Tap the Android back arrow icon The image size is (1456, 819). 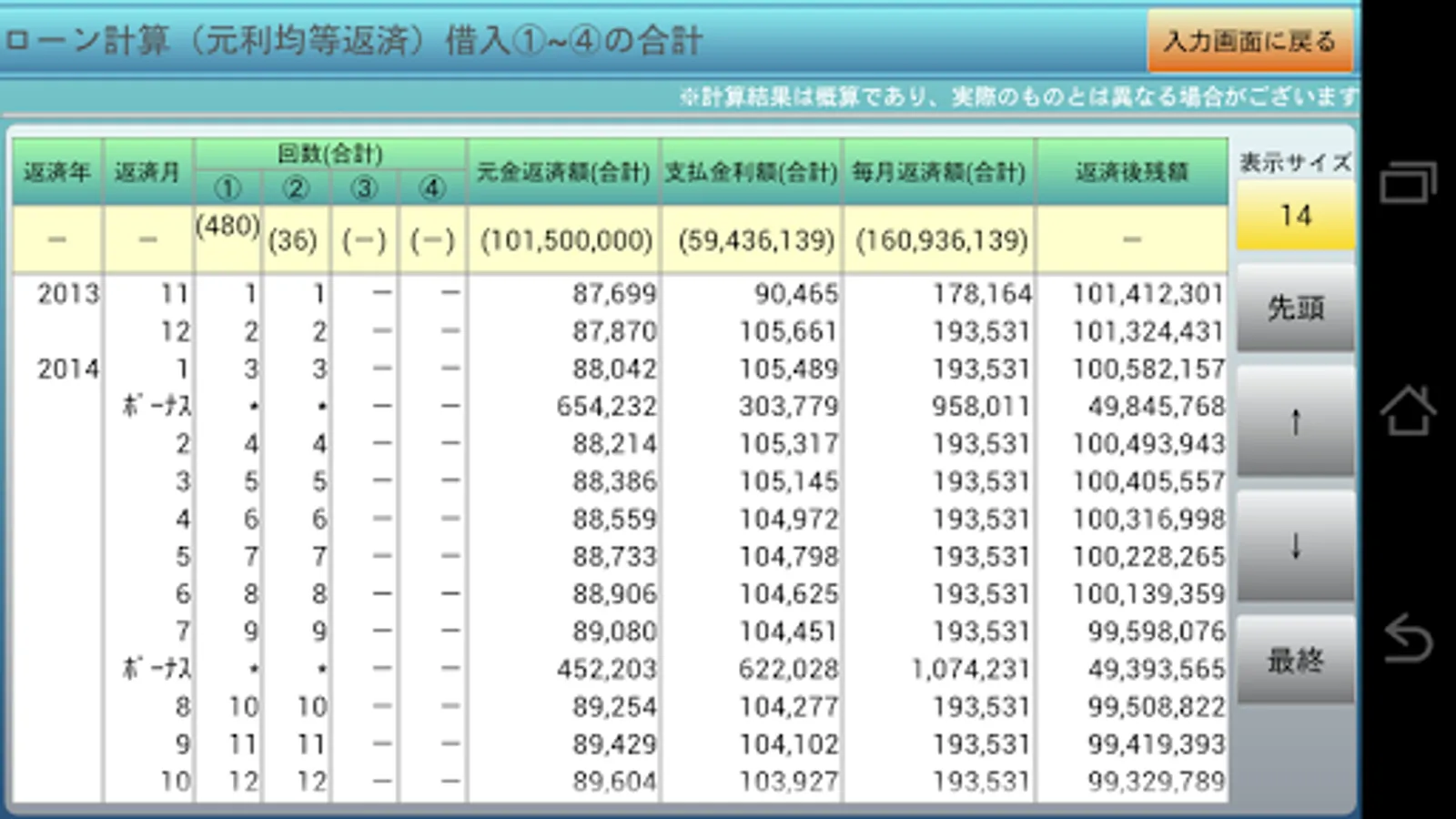pos(1408,637)
